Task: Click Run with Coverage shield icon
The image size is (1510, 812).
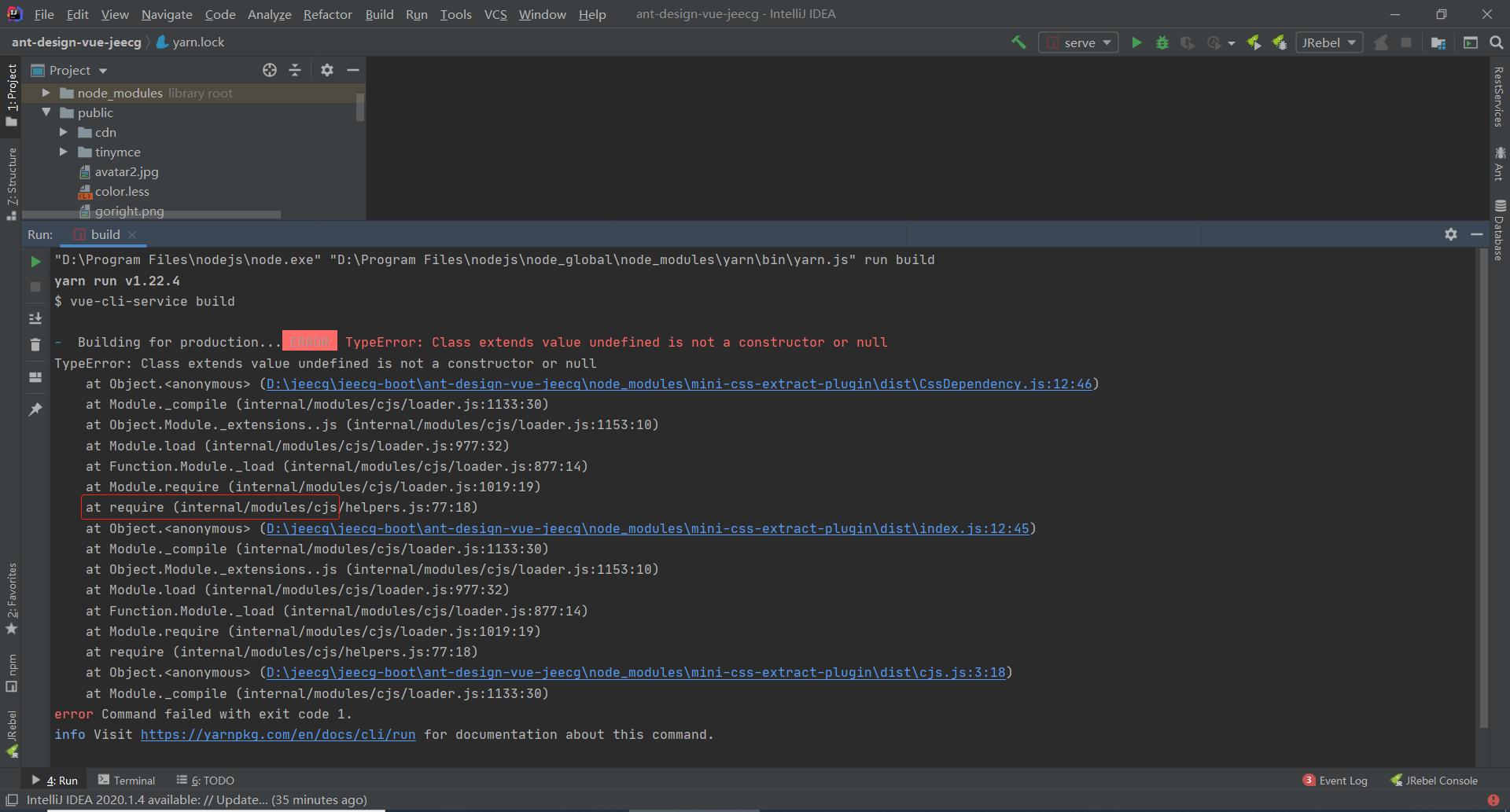Action: [1188, 42]
